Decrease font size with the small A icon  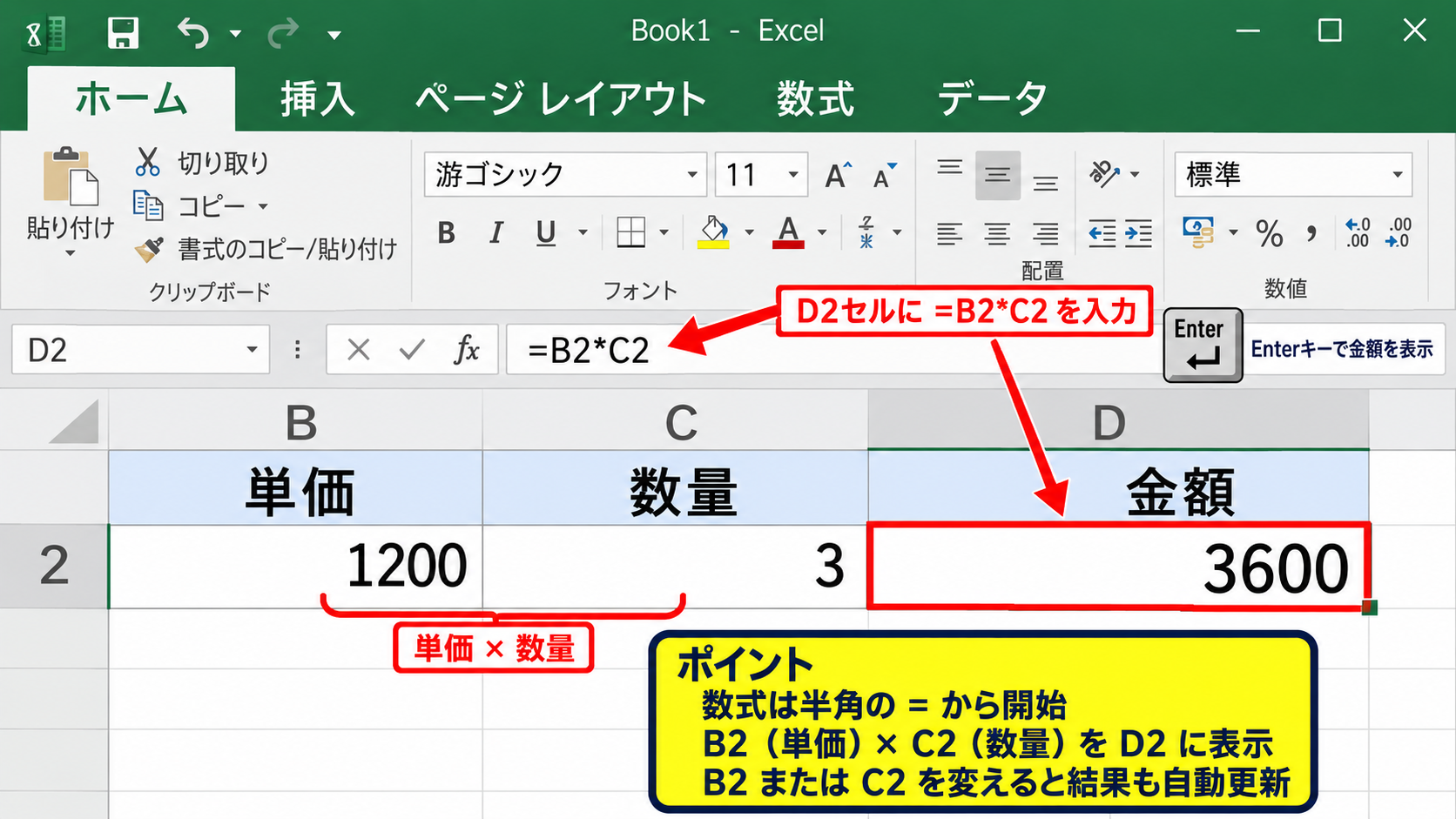885,175
